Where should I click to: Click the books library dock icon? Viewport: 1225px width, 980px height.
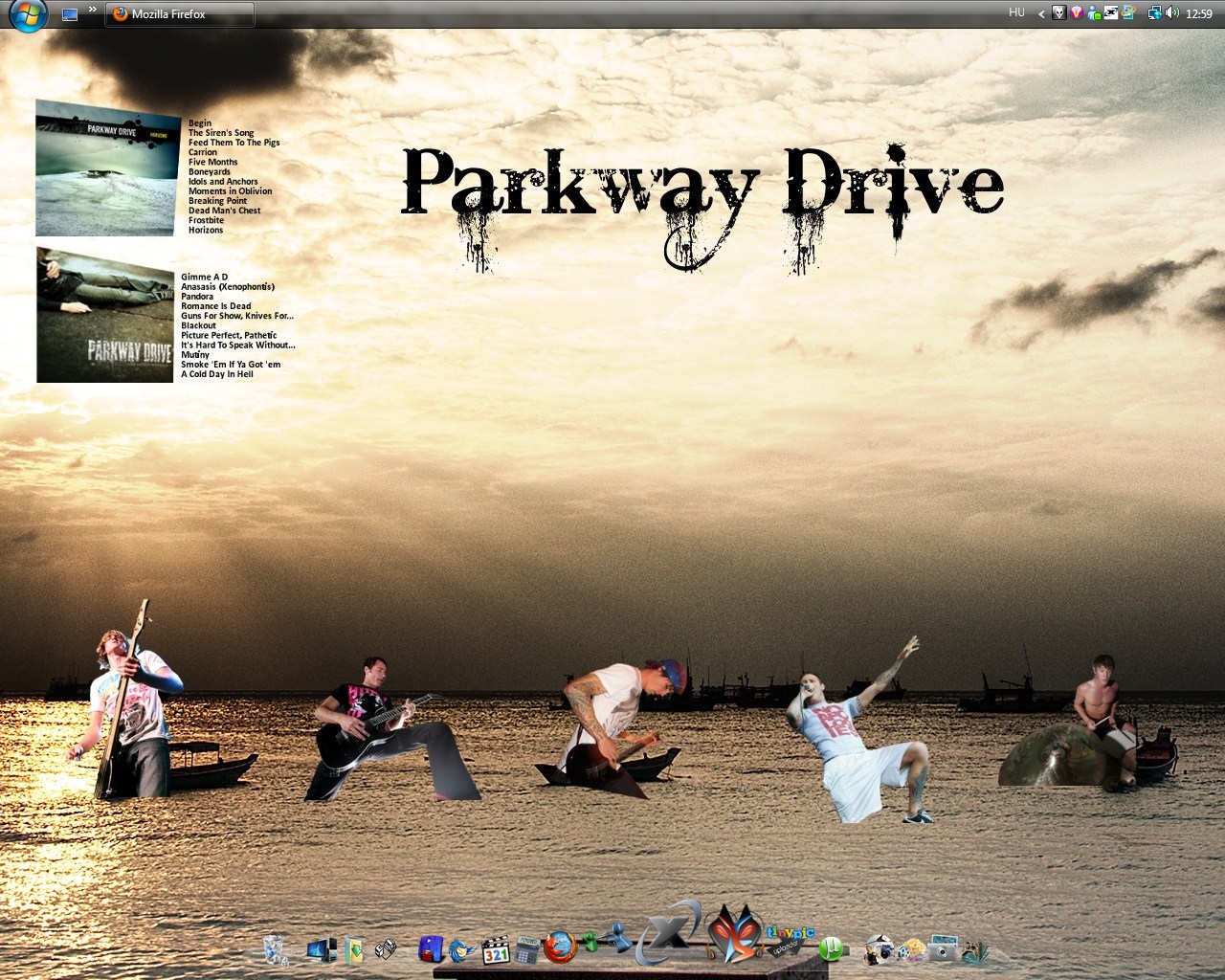[975, 950]
